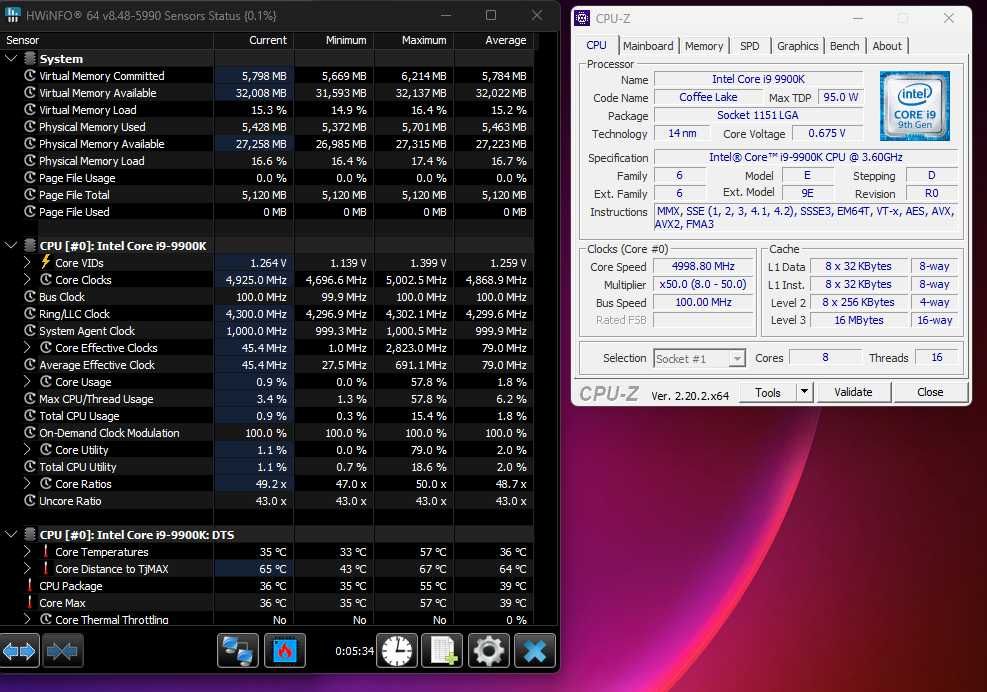The image size is (987, 692).
Task: Click the Validate button
Action: point(853,392)
